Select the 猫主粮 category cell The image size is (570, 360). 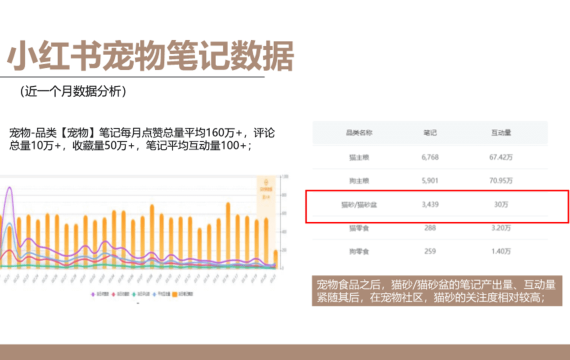coord(359,157)
